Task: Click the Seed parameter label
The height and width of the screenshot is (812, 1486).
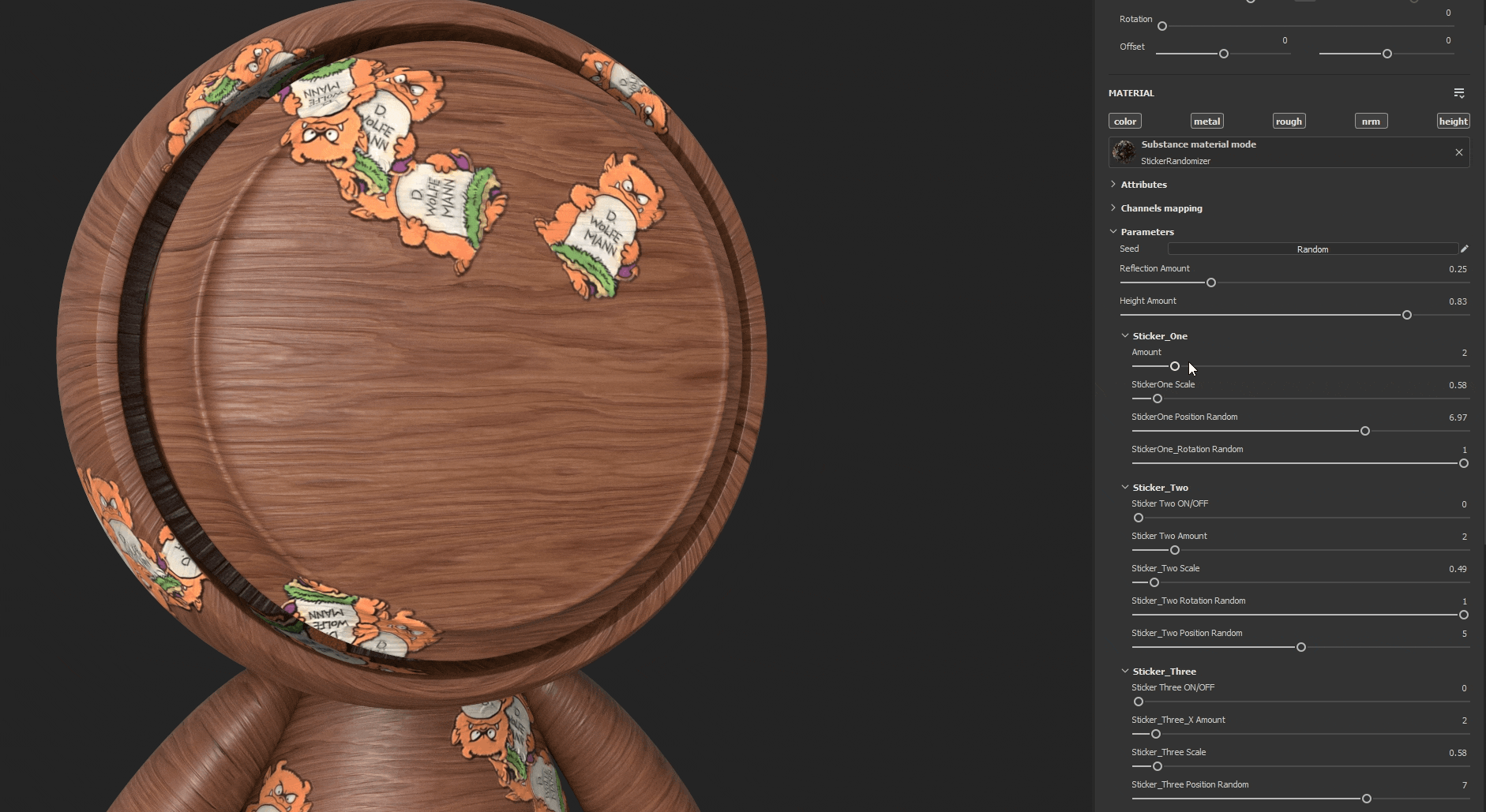Action: [1129, 249]
